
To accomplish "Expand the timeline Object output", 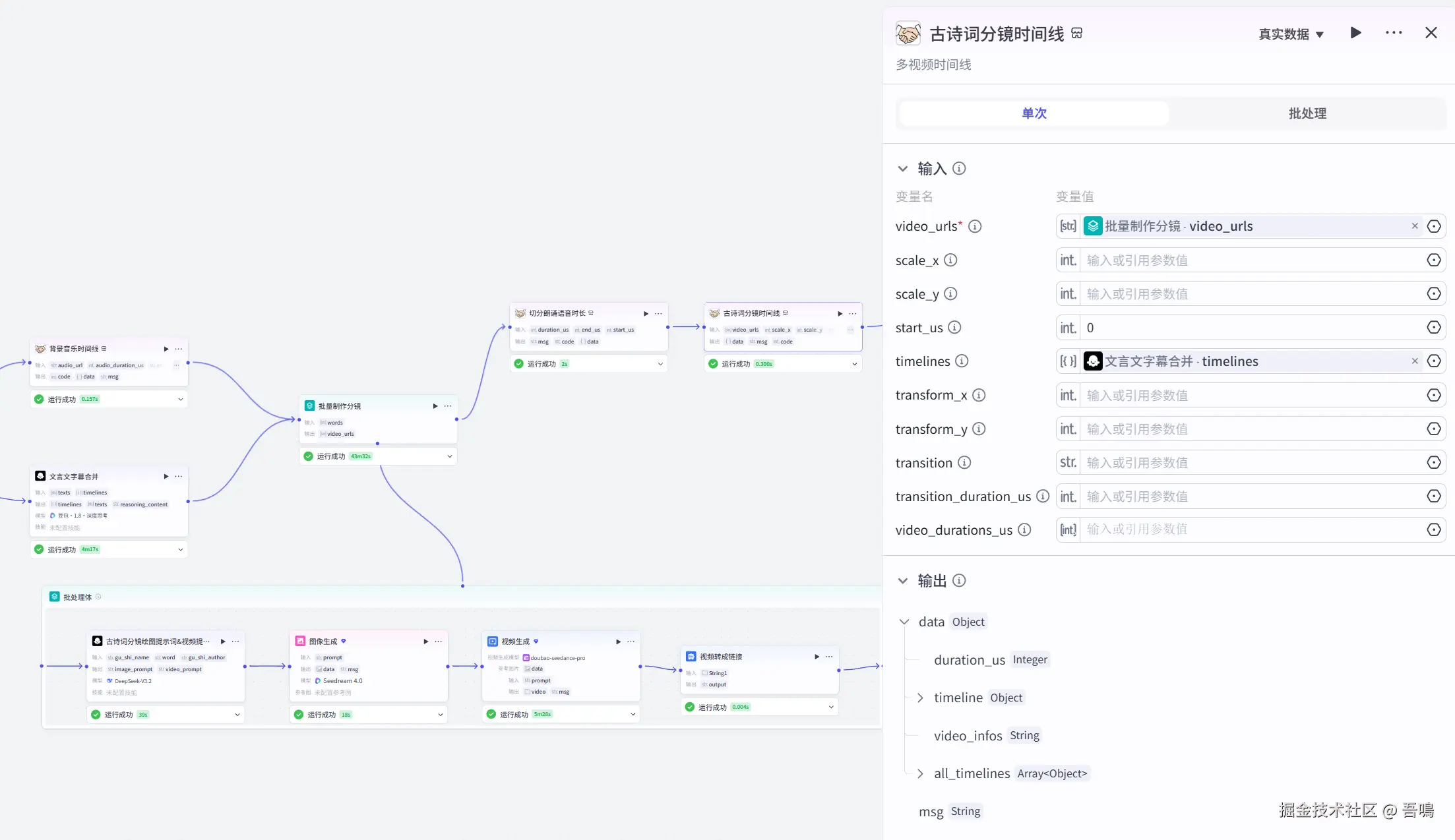I will pos(921,698).
